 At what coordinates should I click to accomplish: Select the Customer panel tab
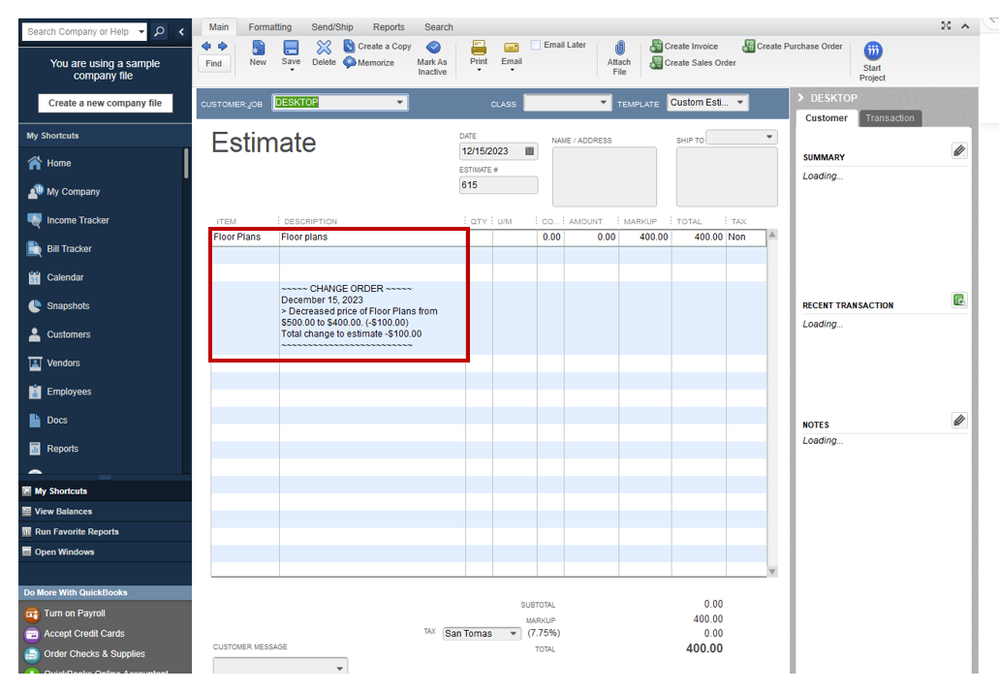tap(826, 118)
